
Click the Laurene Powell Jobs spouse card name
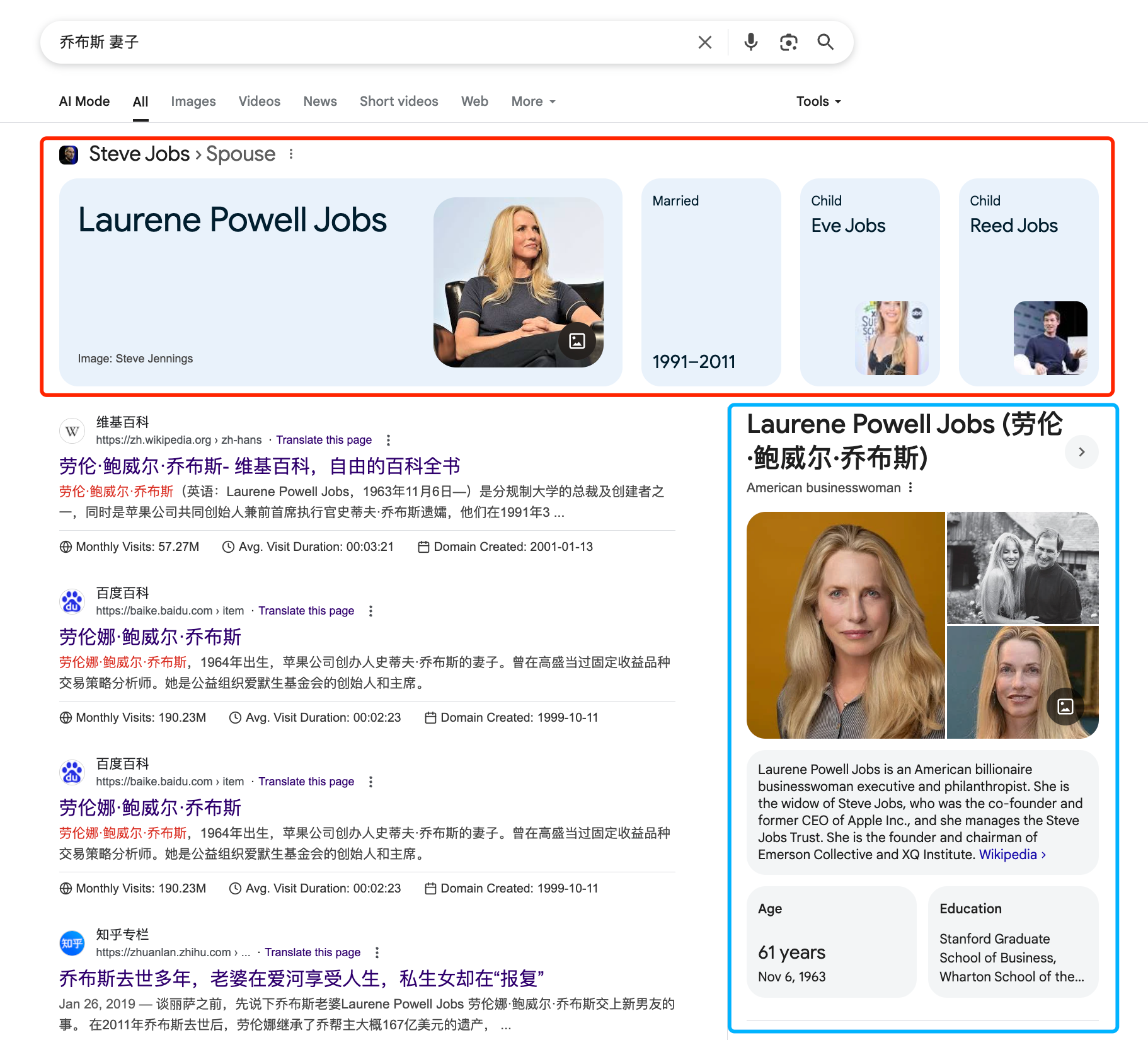pos(232,220)
